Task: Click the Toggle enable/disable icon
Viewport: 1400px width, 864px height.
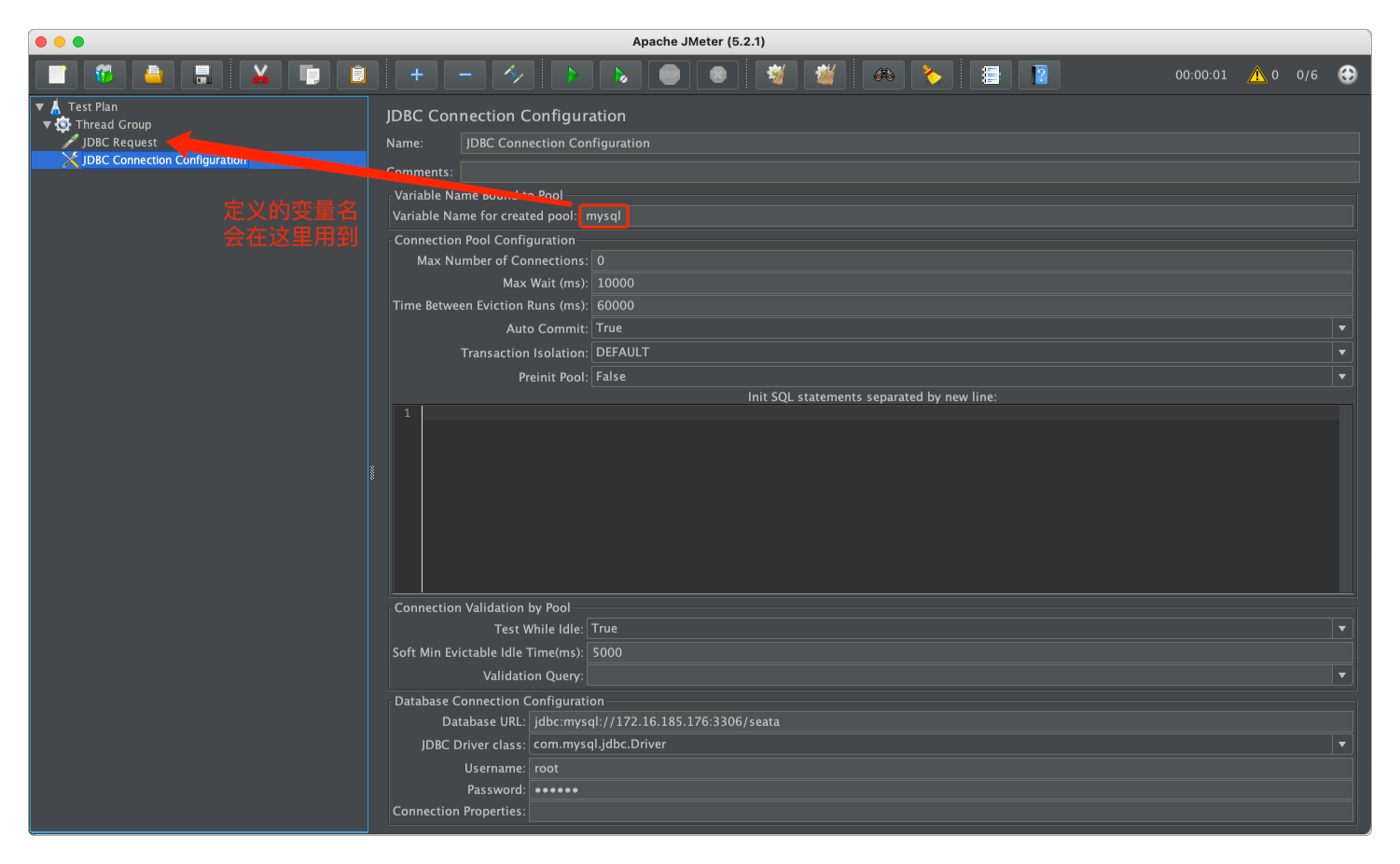Action: coord(513,75)
